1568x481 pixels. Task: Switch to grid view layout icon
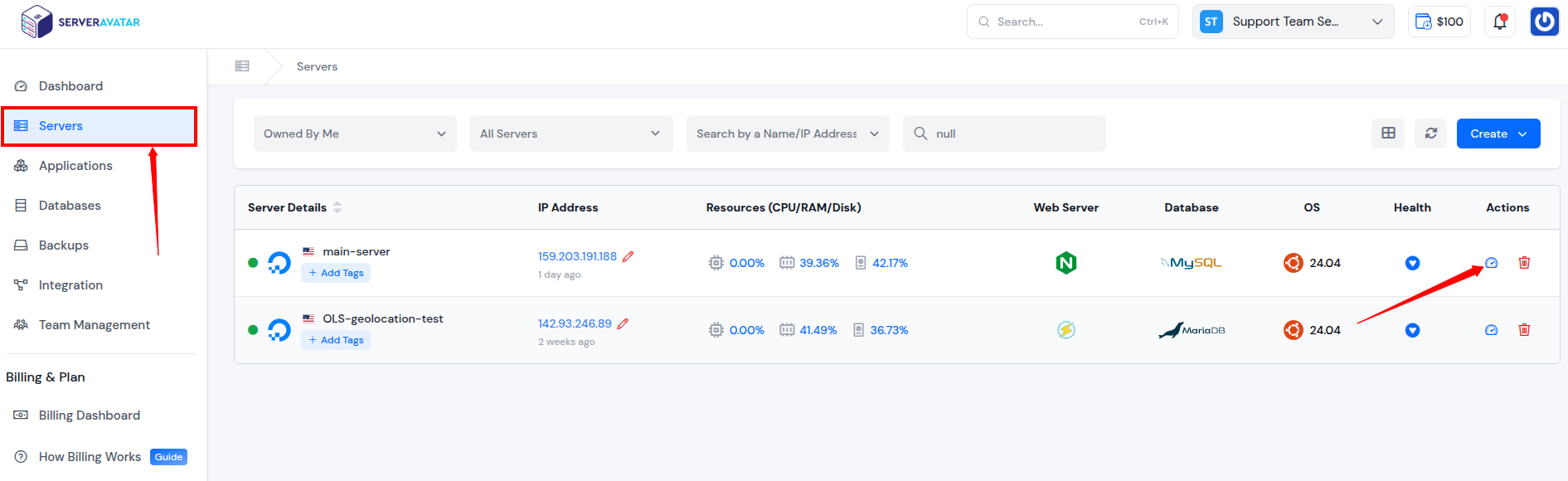(1388, 134)
